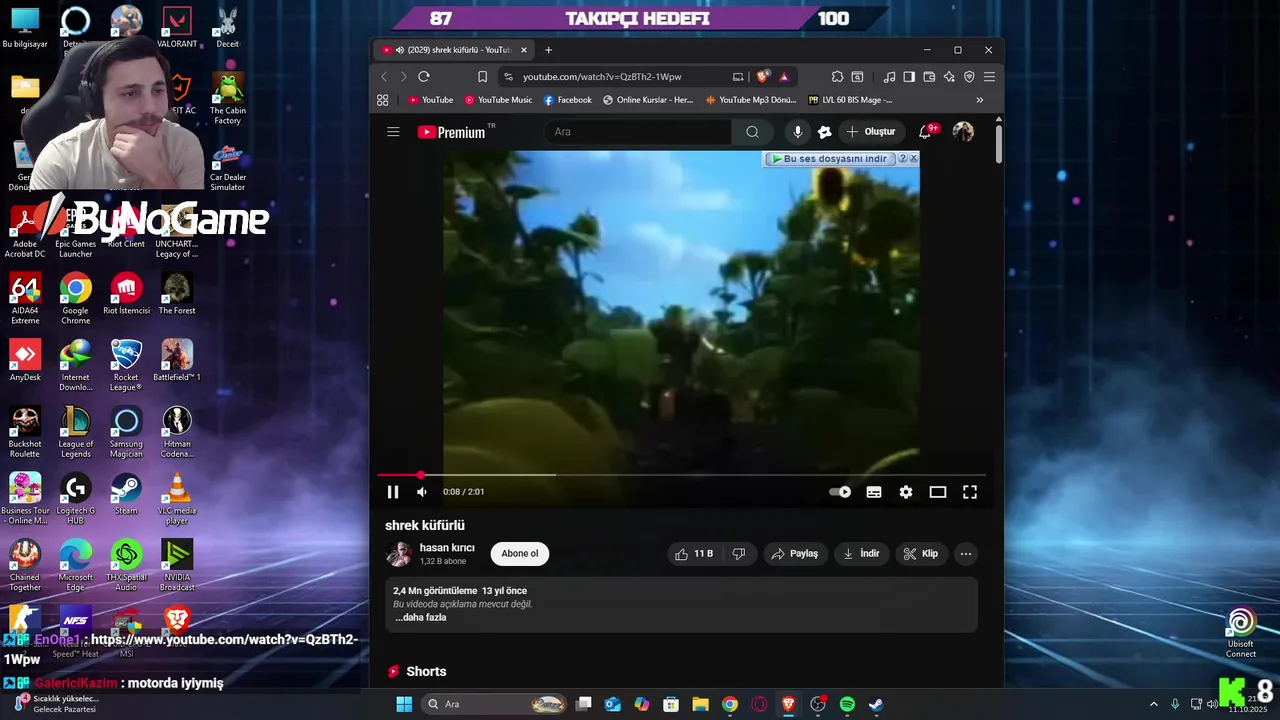Open Brave Shields lion icon
The width and height of the screenshot is (1280, 720).
coord(763,77)
